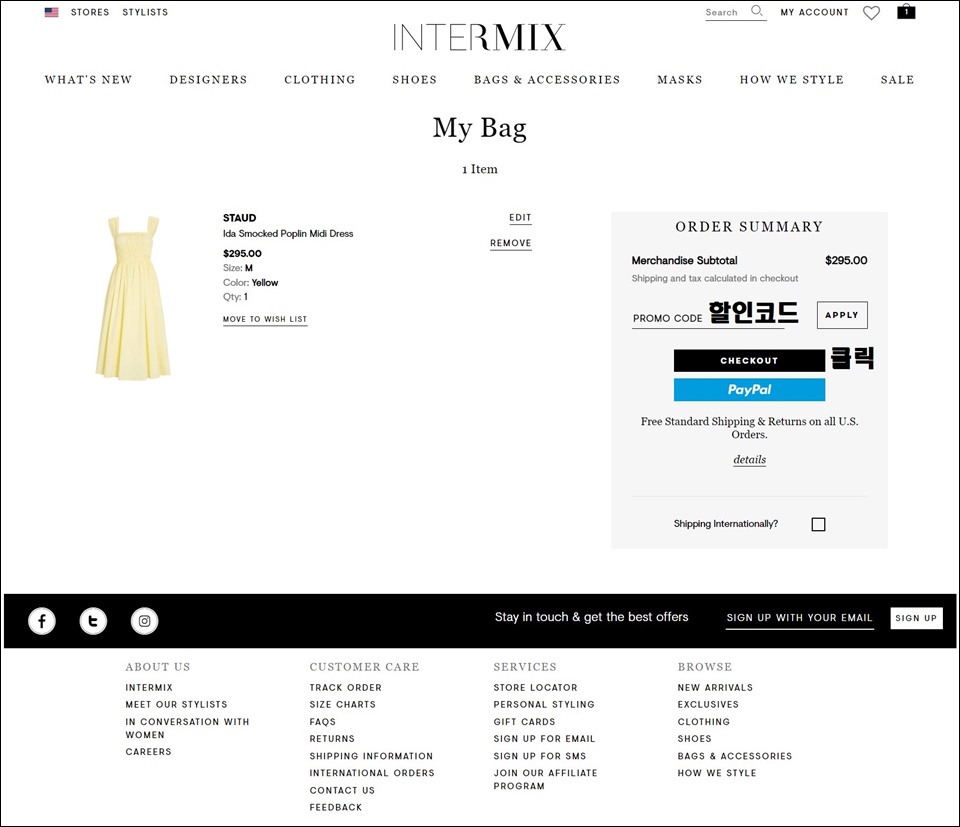Screen dimensions: 960x827
Task: Open Contact Us link
Action: [342, 791]
